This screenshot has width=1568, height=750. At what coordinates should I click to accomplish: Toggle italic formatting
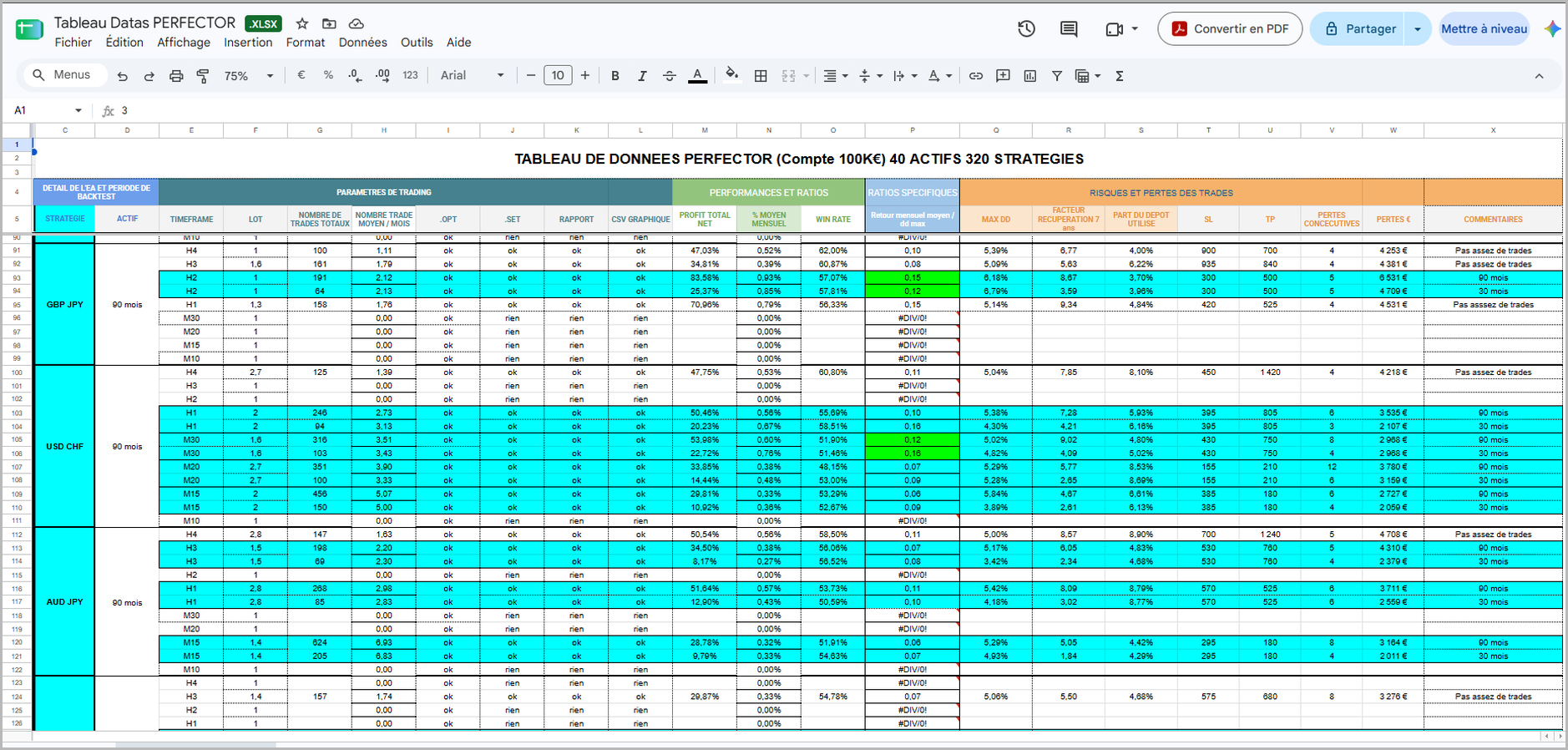click(642, 76)
